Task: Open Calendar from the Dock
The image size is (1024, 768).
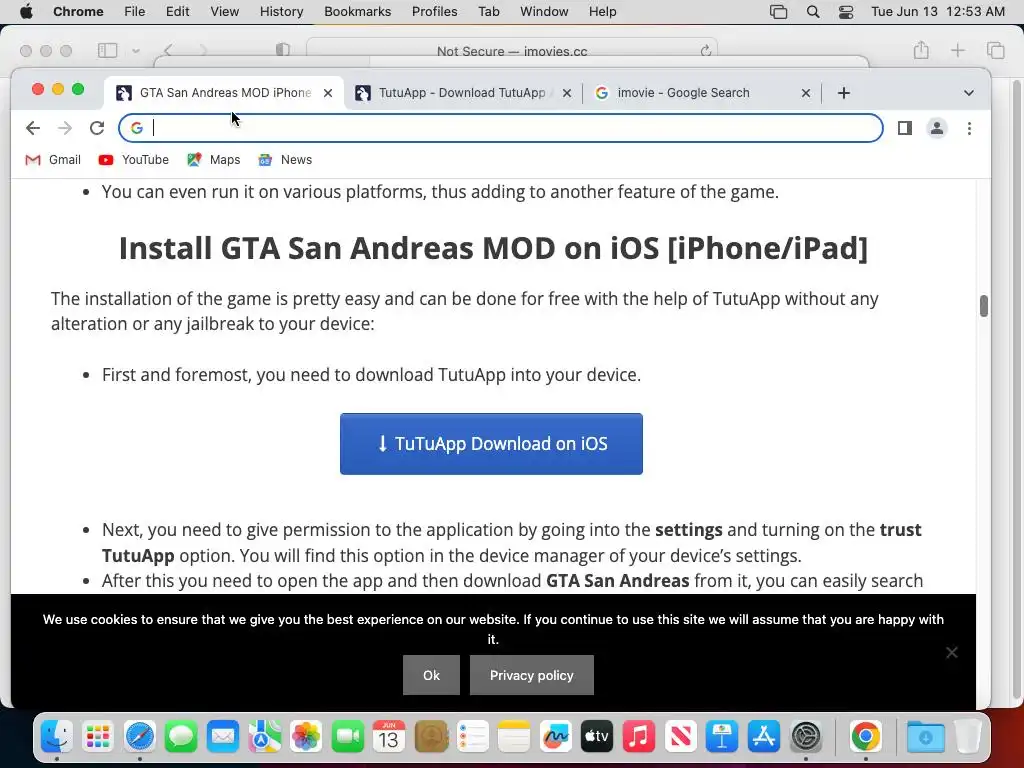Action: pos(389,737)
